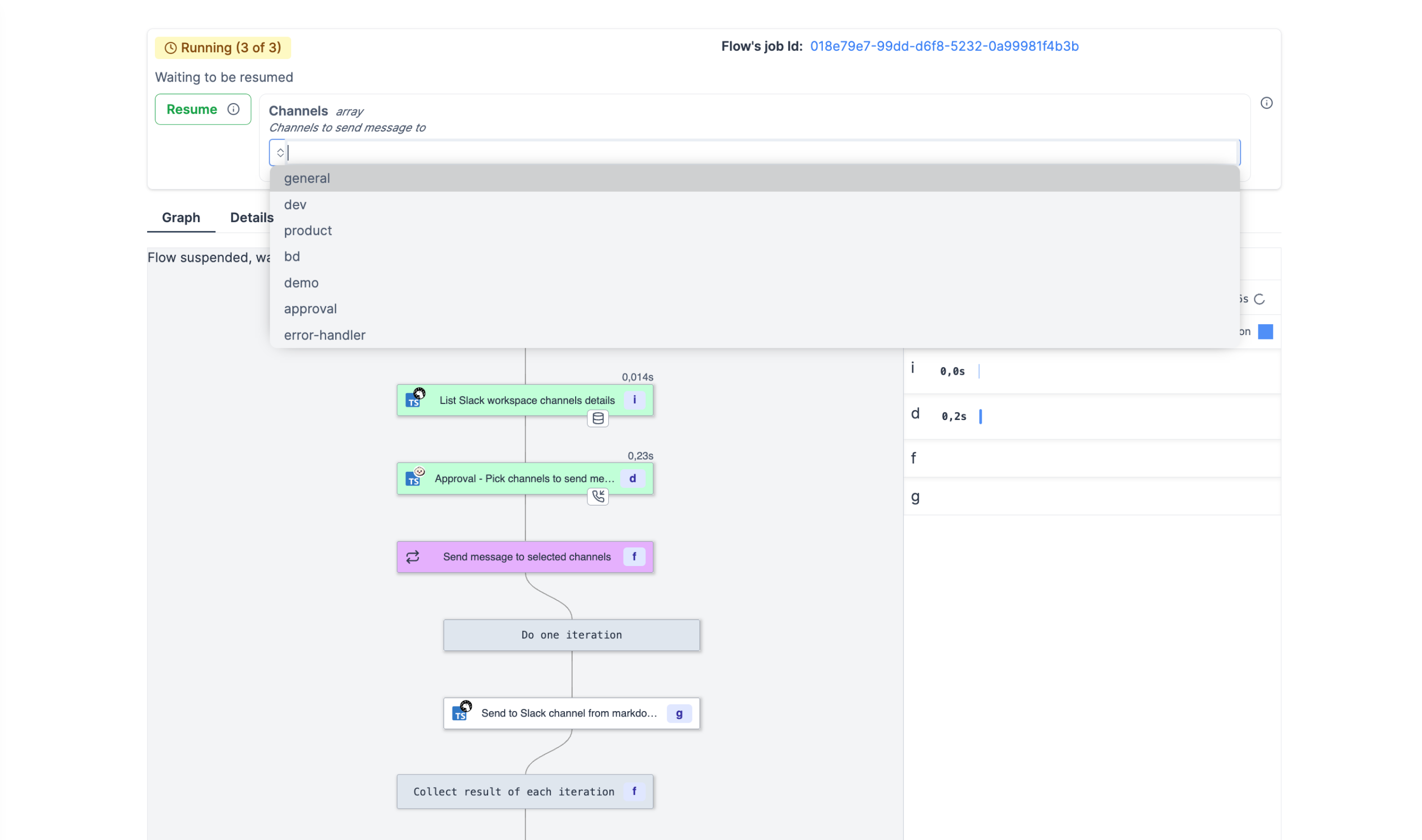The width and height of the screenshot is (1422, 840).
Task: Click the loading spinner icon in timeline panel
Action: coord(1259,299)
